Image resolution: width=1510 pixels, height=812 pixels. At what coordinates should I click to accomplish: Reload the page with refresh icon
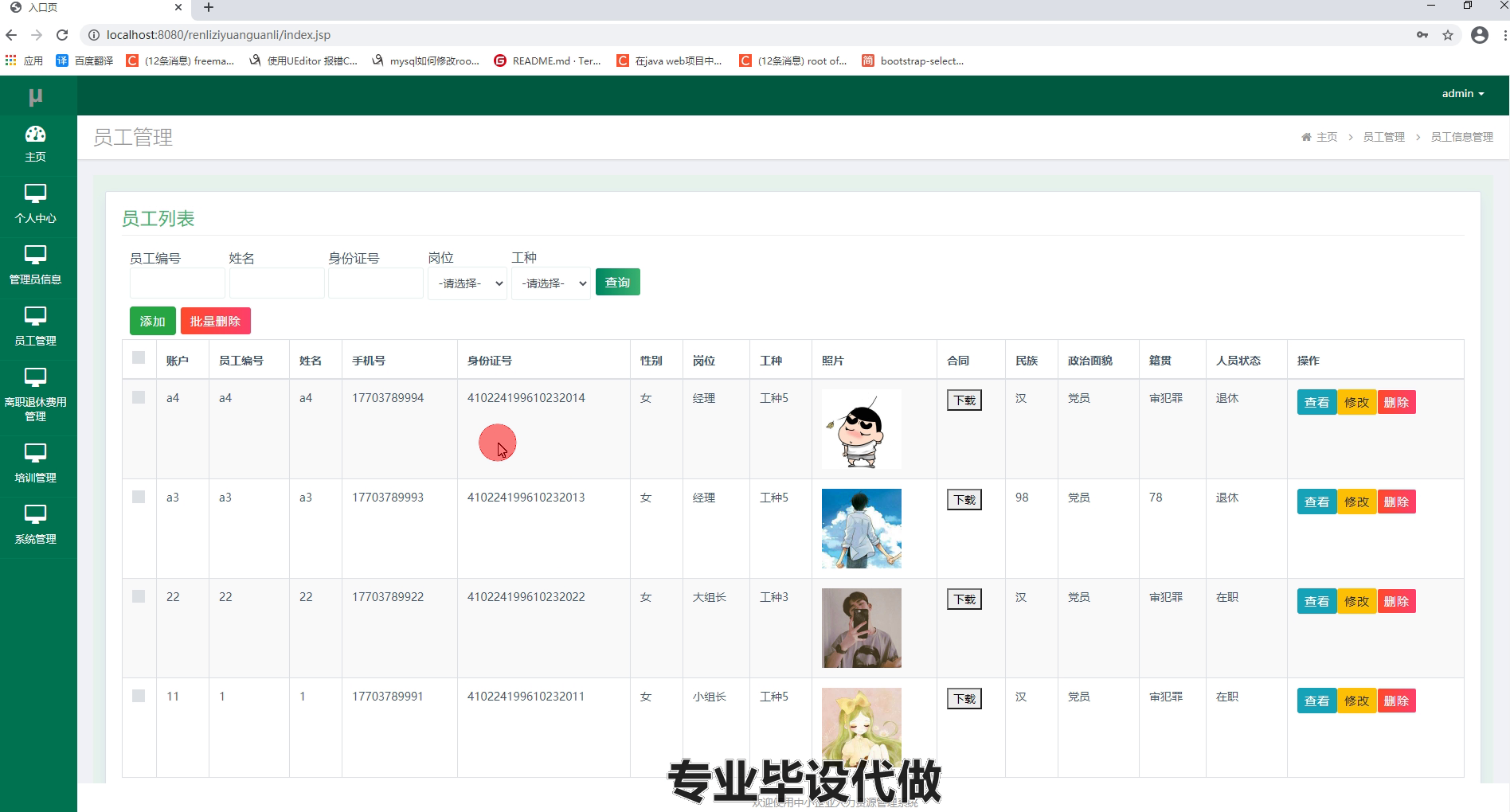coord(62,35)
